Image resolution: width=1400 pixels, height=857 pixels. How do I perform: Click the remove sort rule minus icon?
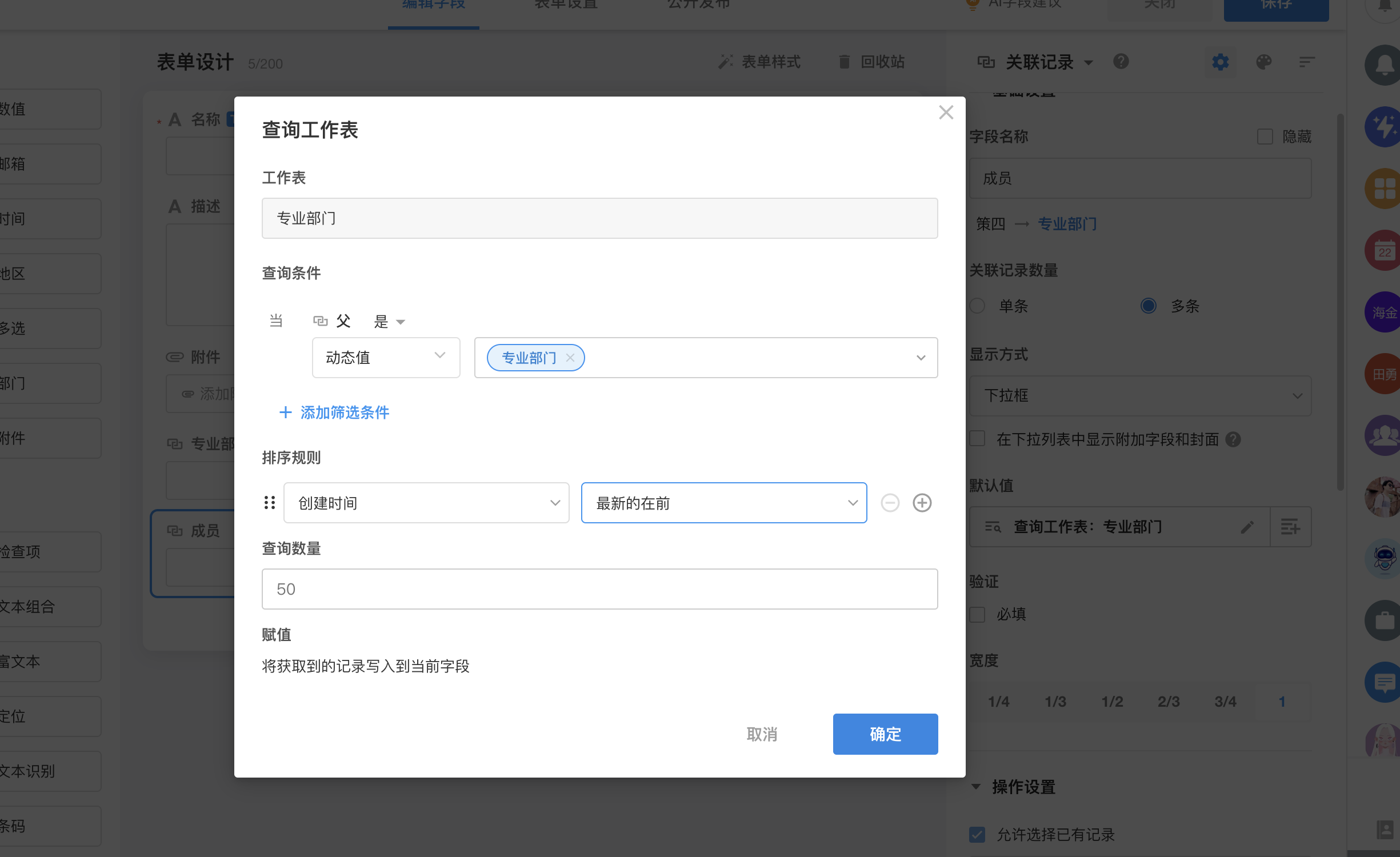tap(890, 503)
